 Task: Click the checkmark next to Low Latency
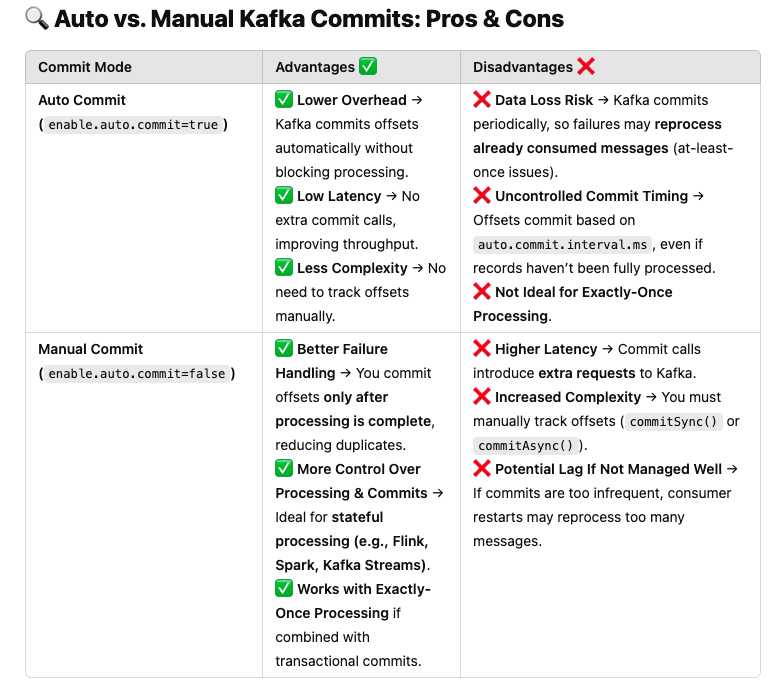[284, 196]
